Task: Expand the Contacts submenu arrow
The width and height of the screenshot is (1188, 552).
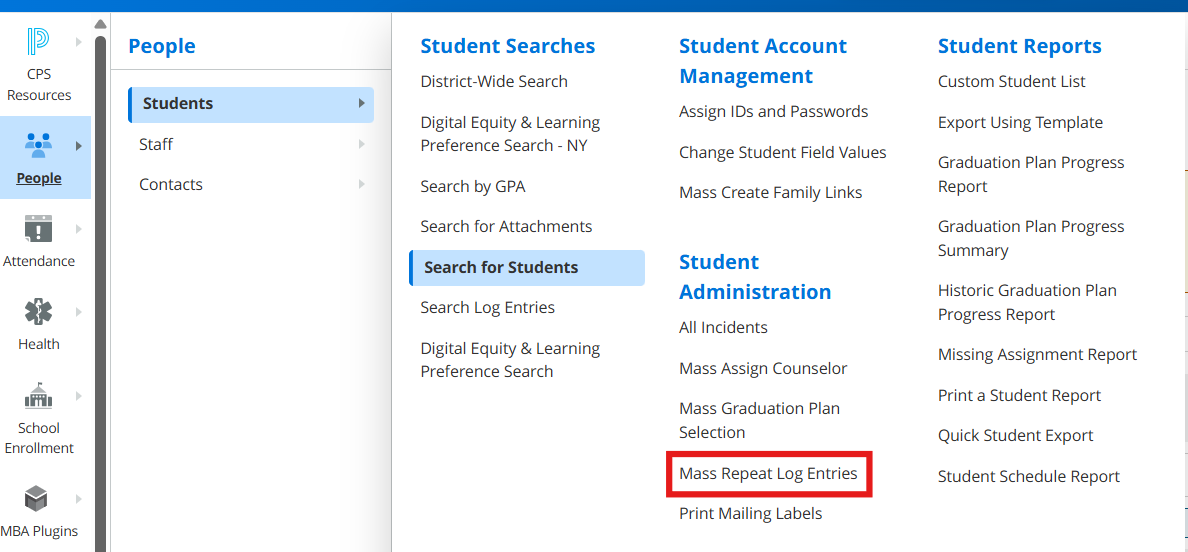Action: tap(362, 184)
